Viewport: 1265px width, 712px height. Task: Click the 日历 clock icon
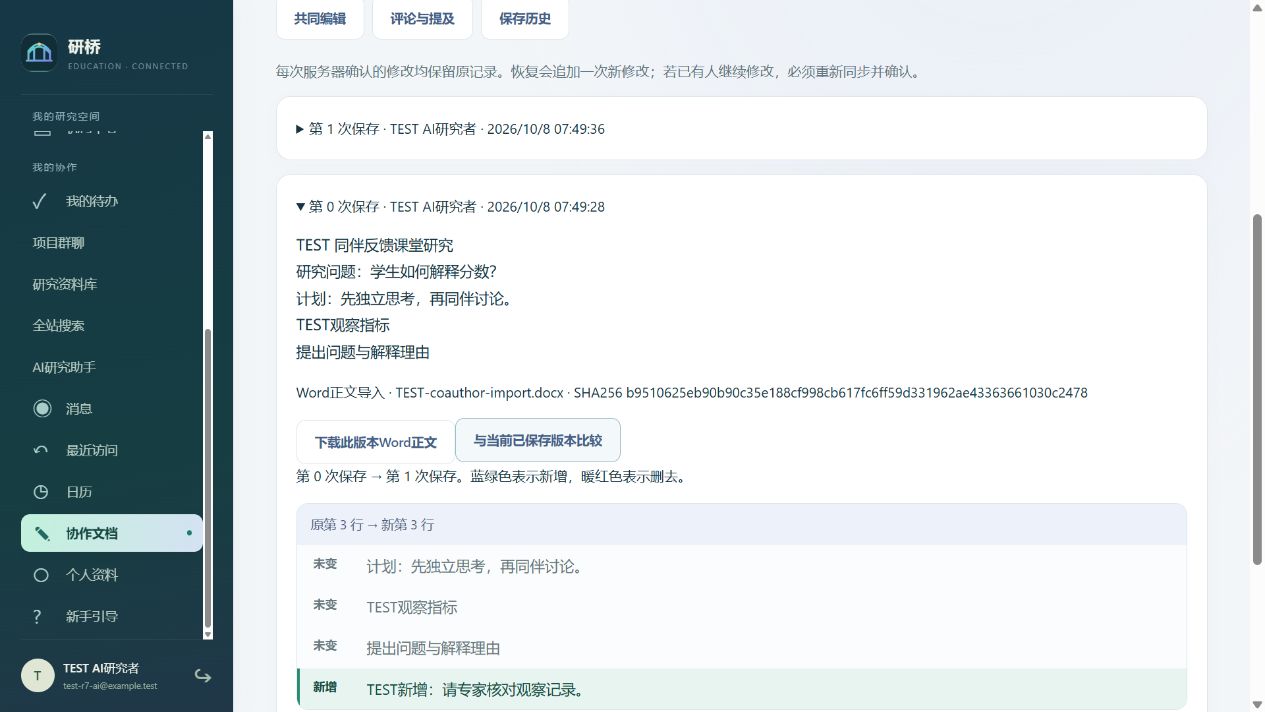(41, 492)
